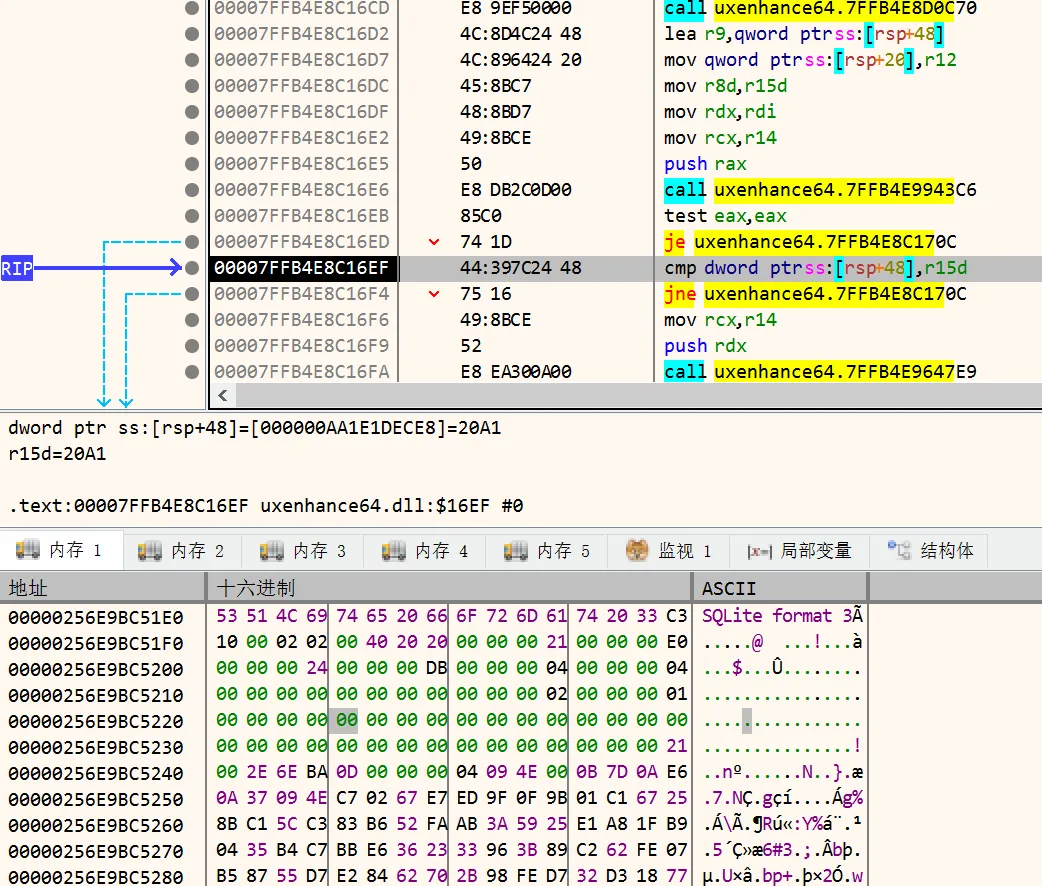Toggle breakpoint dot at address 00007FFB4E8C16DF
1042x886 pixels.
click(192, 112)
